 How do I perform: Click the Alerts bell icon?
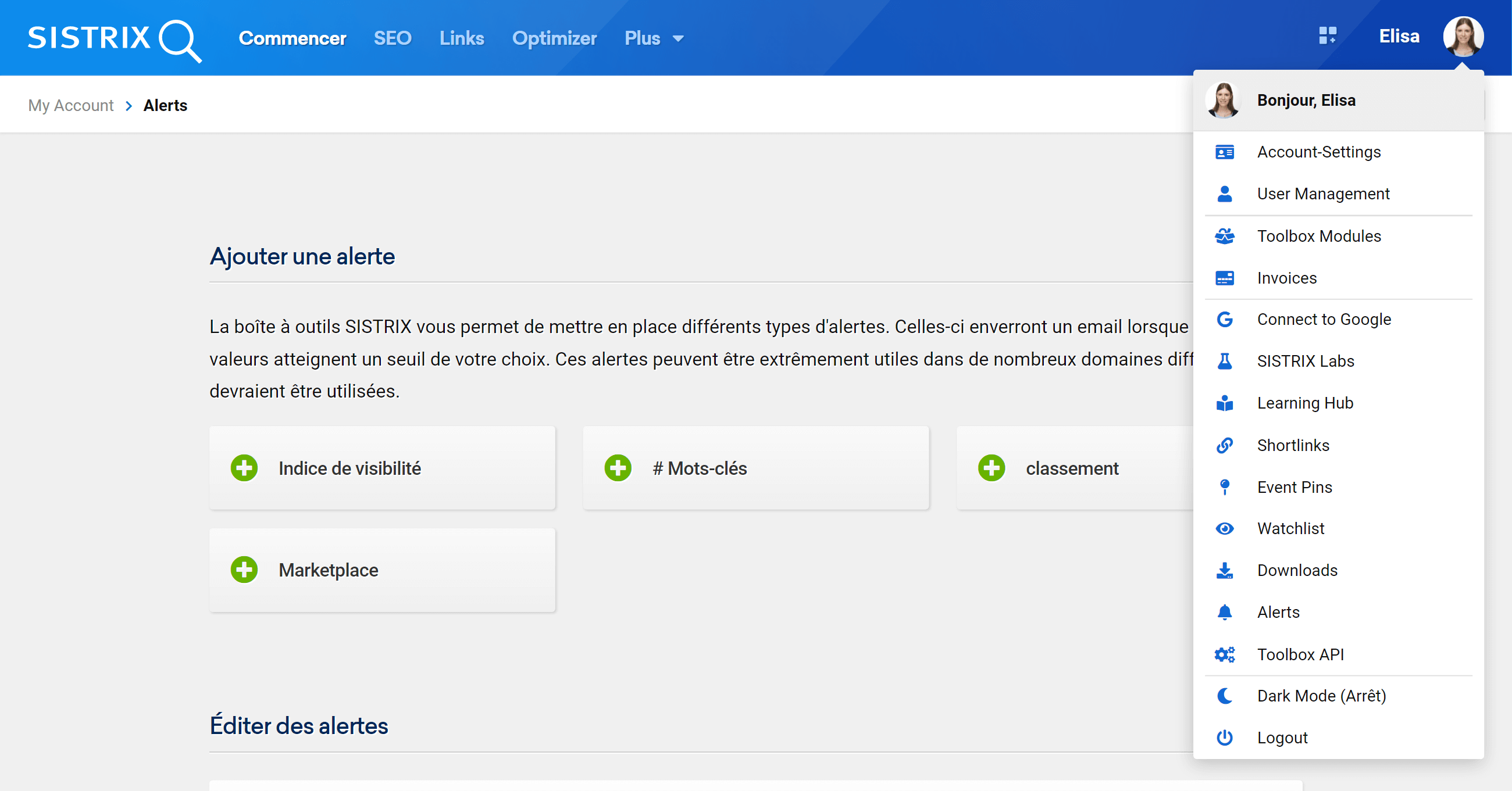click(x=1224, y=613)
